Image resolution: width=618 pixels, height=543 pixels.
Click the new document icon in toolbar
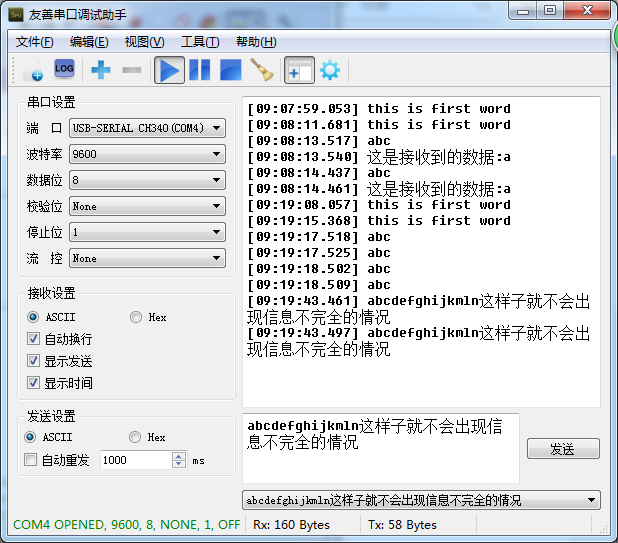pos(33,70)
